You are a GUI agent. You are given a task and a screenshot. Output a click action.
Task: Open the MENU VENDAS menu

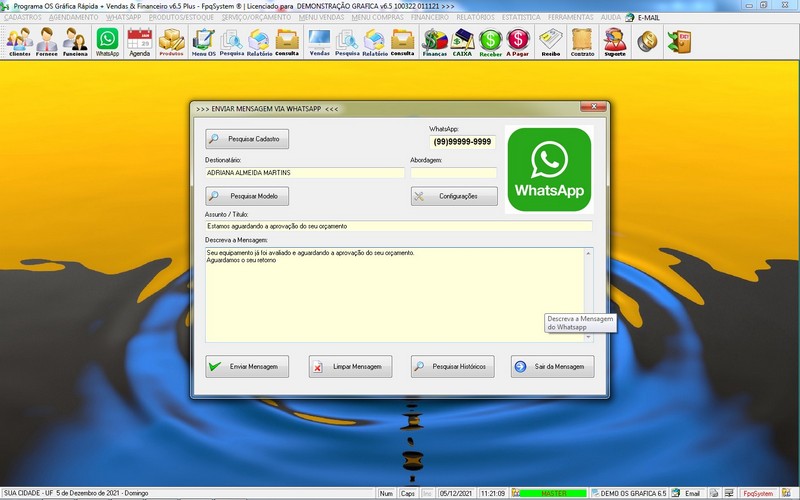[x=321, y=17]
